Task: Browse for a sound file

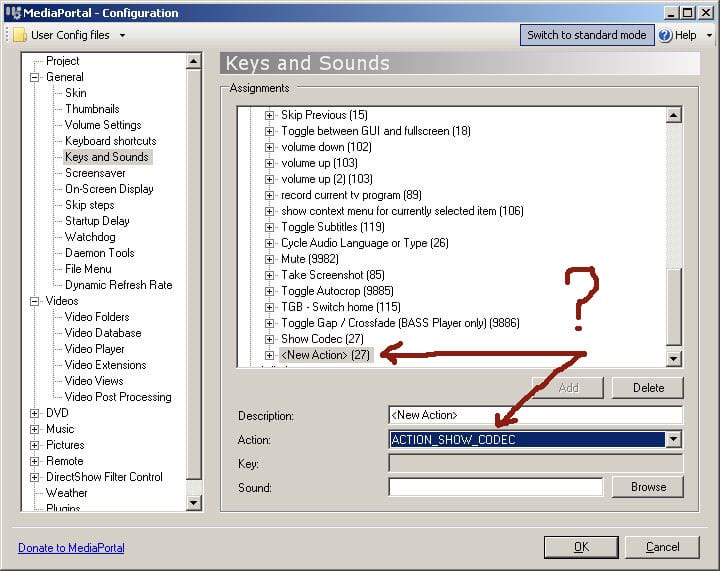Action: (647, 487)
